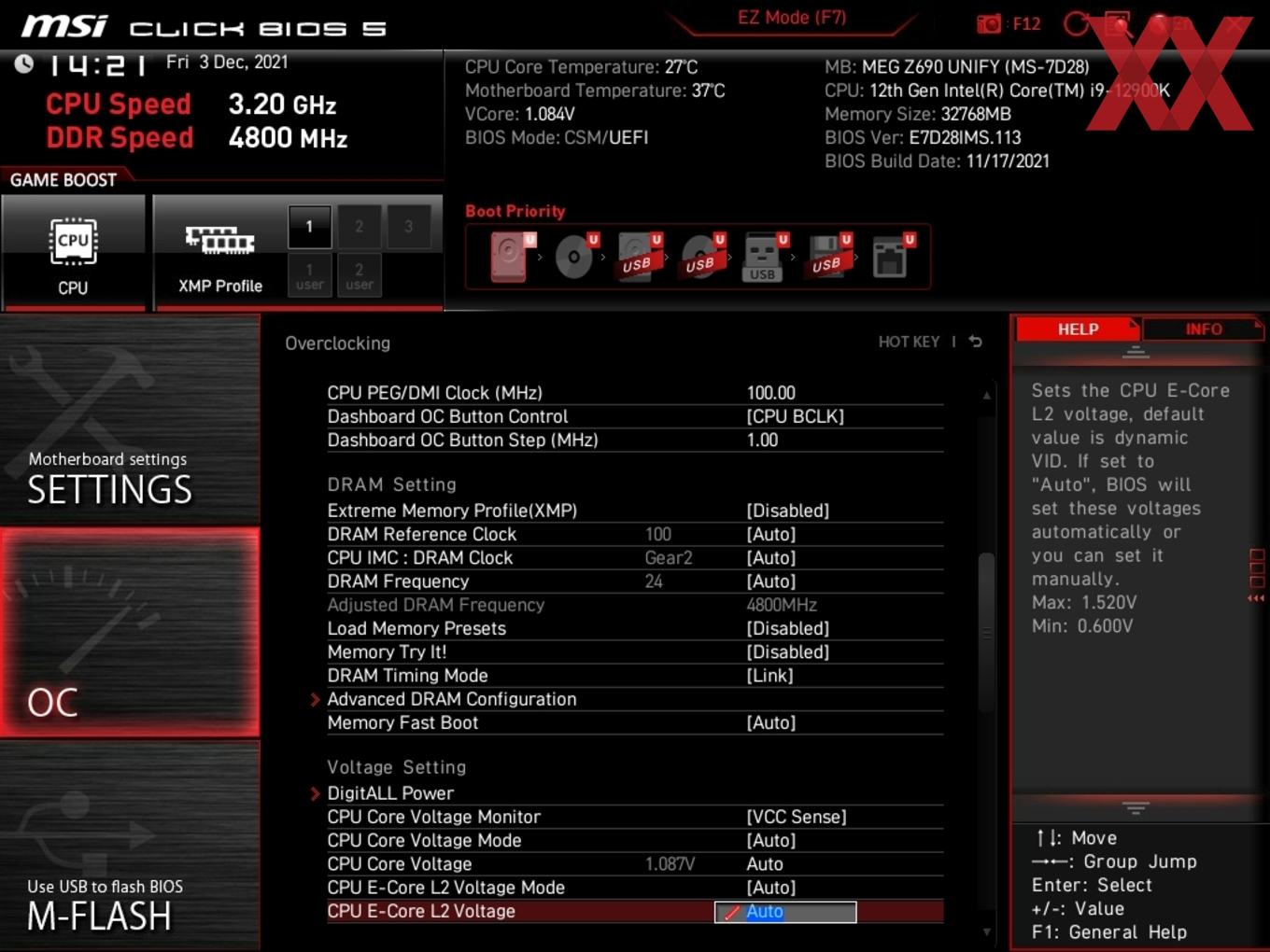1270x952 pixels.
Task: Click the BIOS Ver E7D28IMS.113 text
Action: tap(923, 137)
